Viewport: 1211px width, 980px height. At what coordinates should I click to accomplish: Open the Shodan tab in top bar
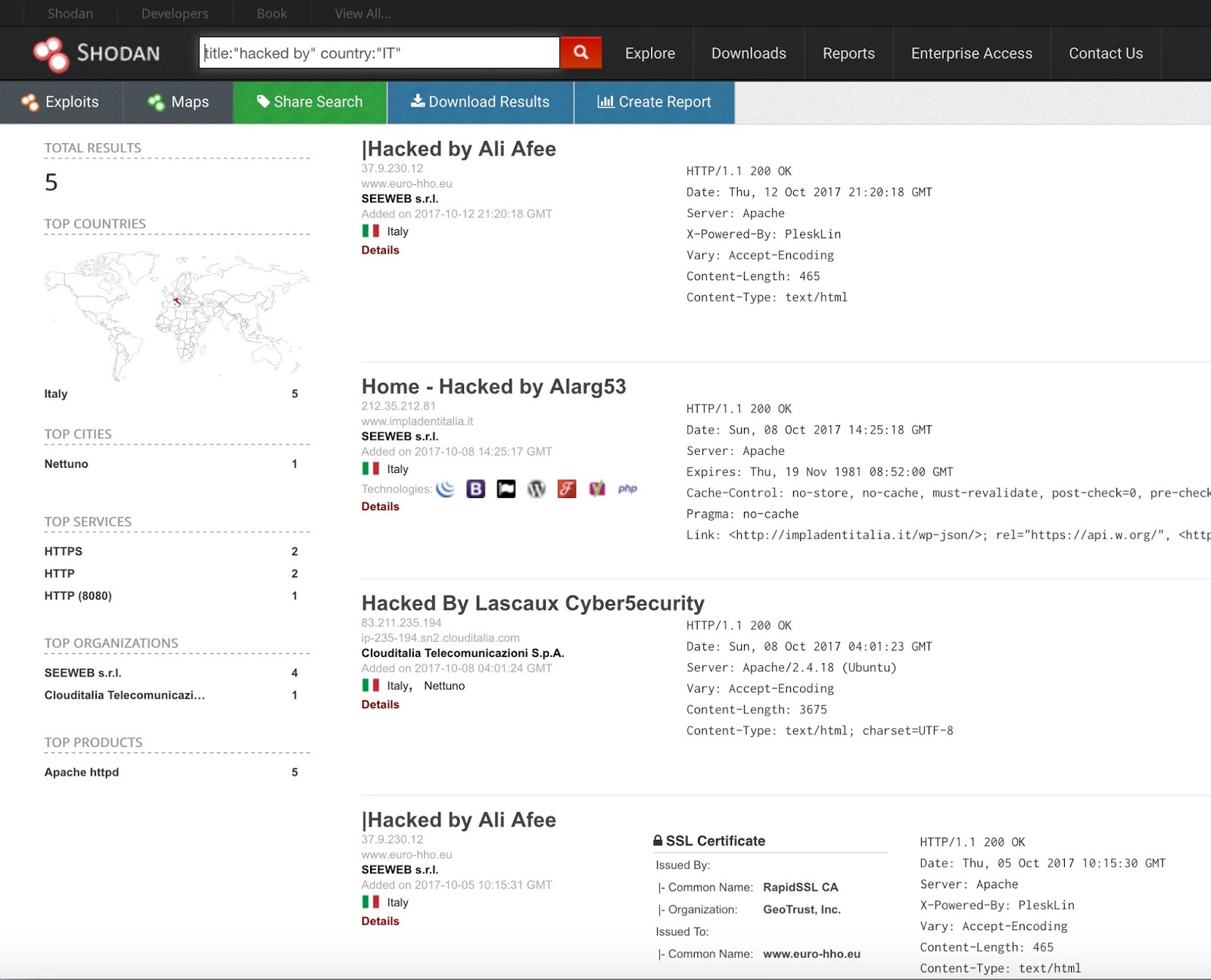coord(70,14)
